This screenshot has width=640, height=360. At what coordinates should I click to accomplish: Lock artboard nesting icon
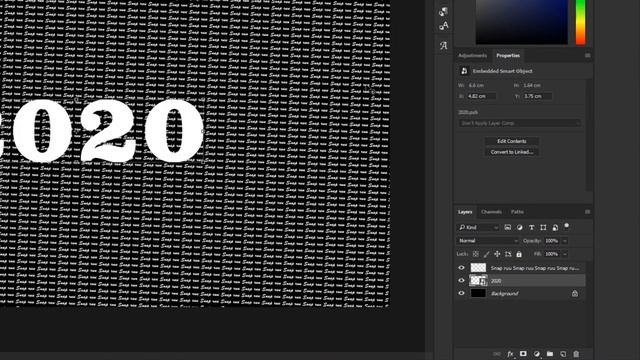pos(508,254)
